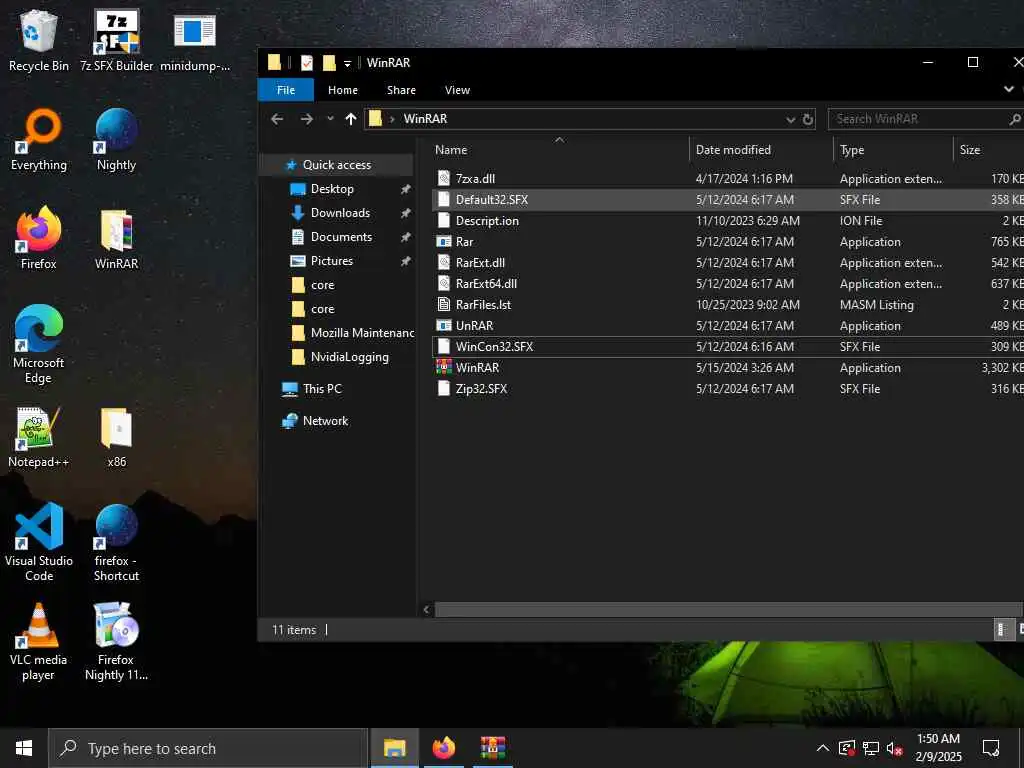Open the notification center icon
Image resolution: width=1024 pixels, height=768 pixels.
point(991,748)
